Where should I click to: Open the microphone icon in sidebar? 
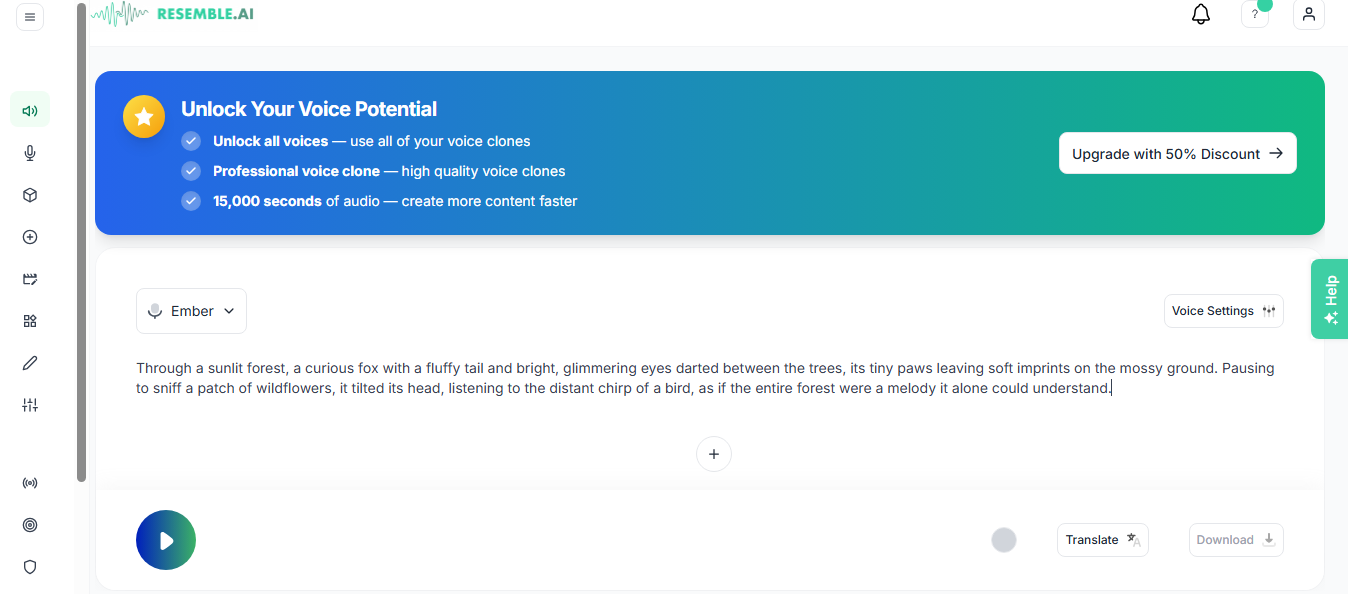click(30, 153)
